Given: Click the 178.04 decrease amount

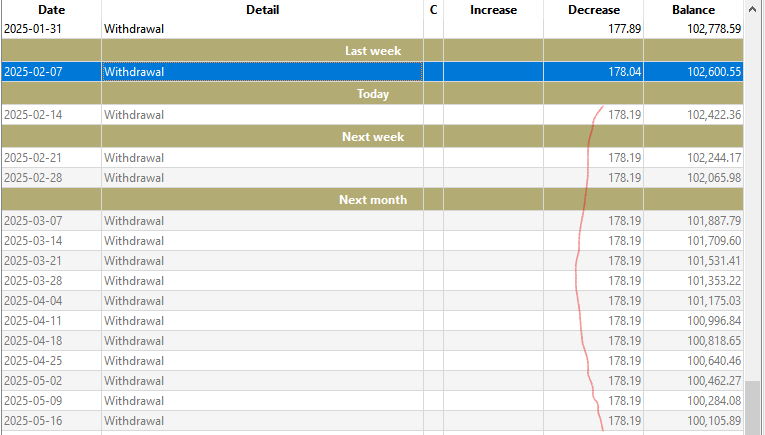Looking at the screenshot, I should 624,72.
